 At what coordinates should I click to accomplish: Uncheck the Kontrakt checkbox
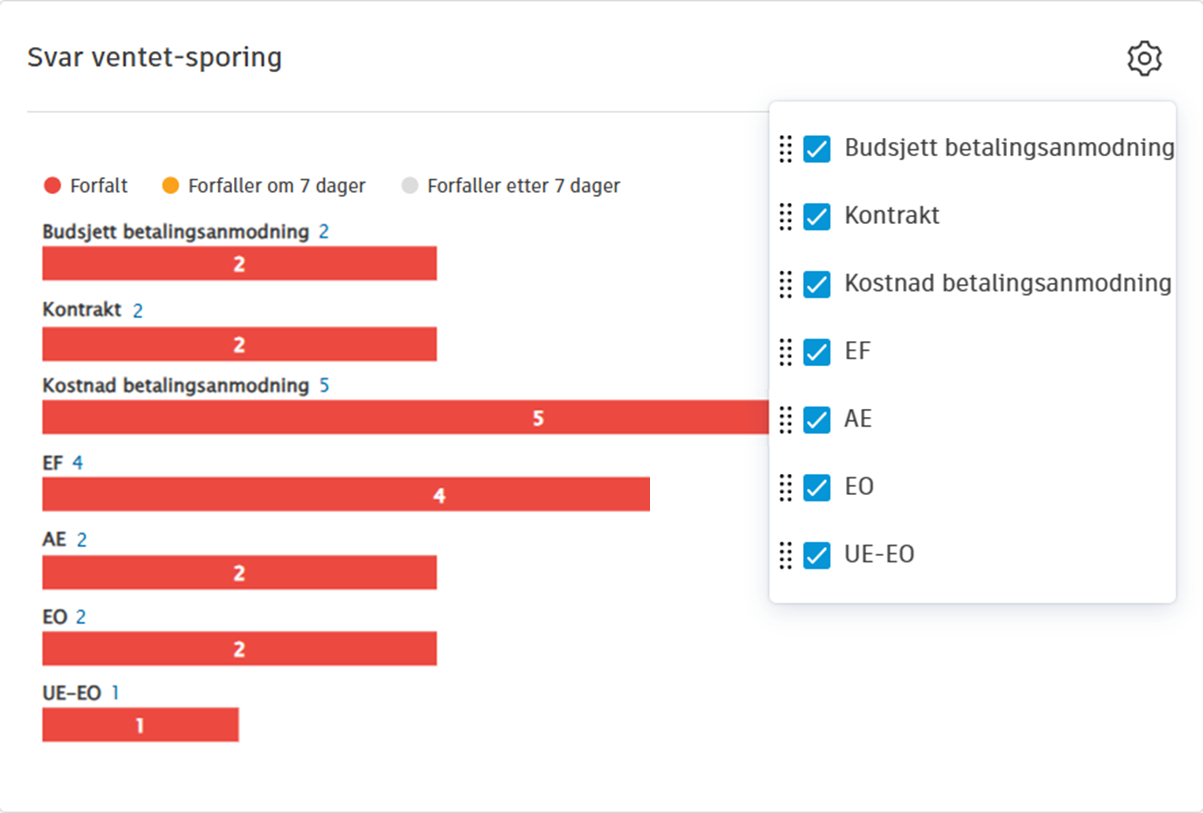pos(817,216)
